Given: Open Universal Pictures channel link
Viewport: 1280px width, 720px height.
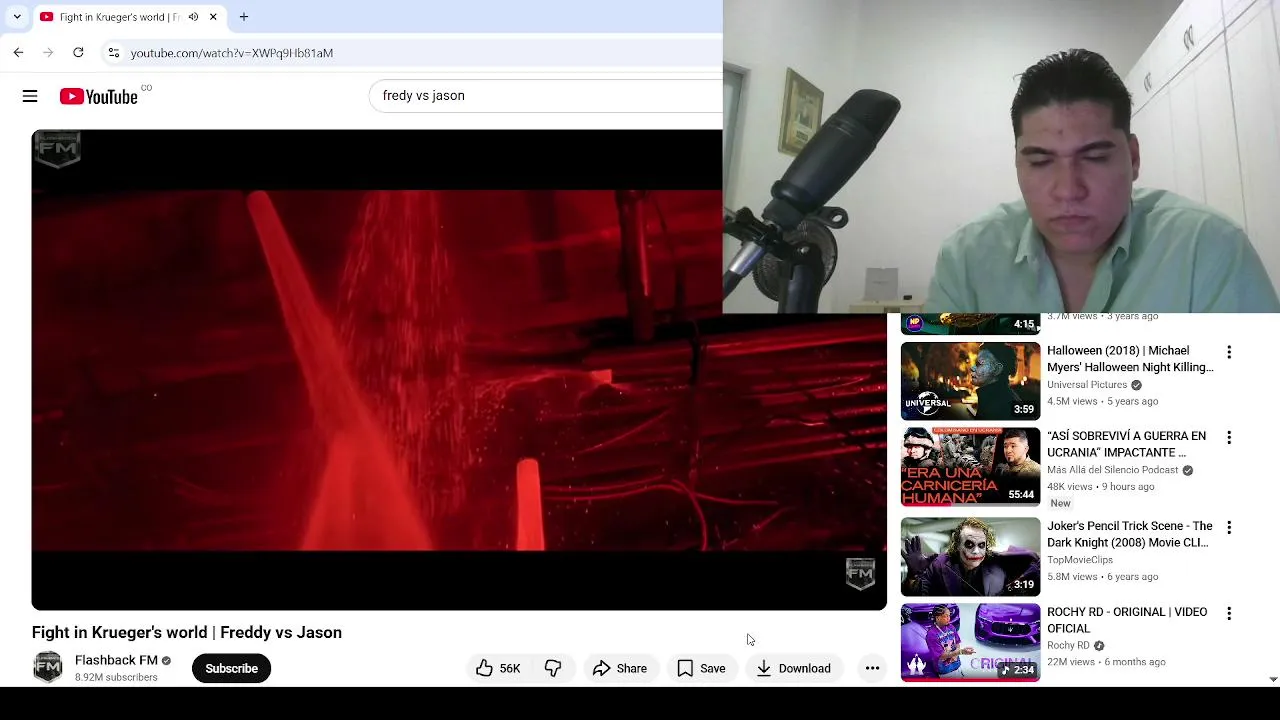Looking at the screenshot, I should 1087,385.
